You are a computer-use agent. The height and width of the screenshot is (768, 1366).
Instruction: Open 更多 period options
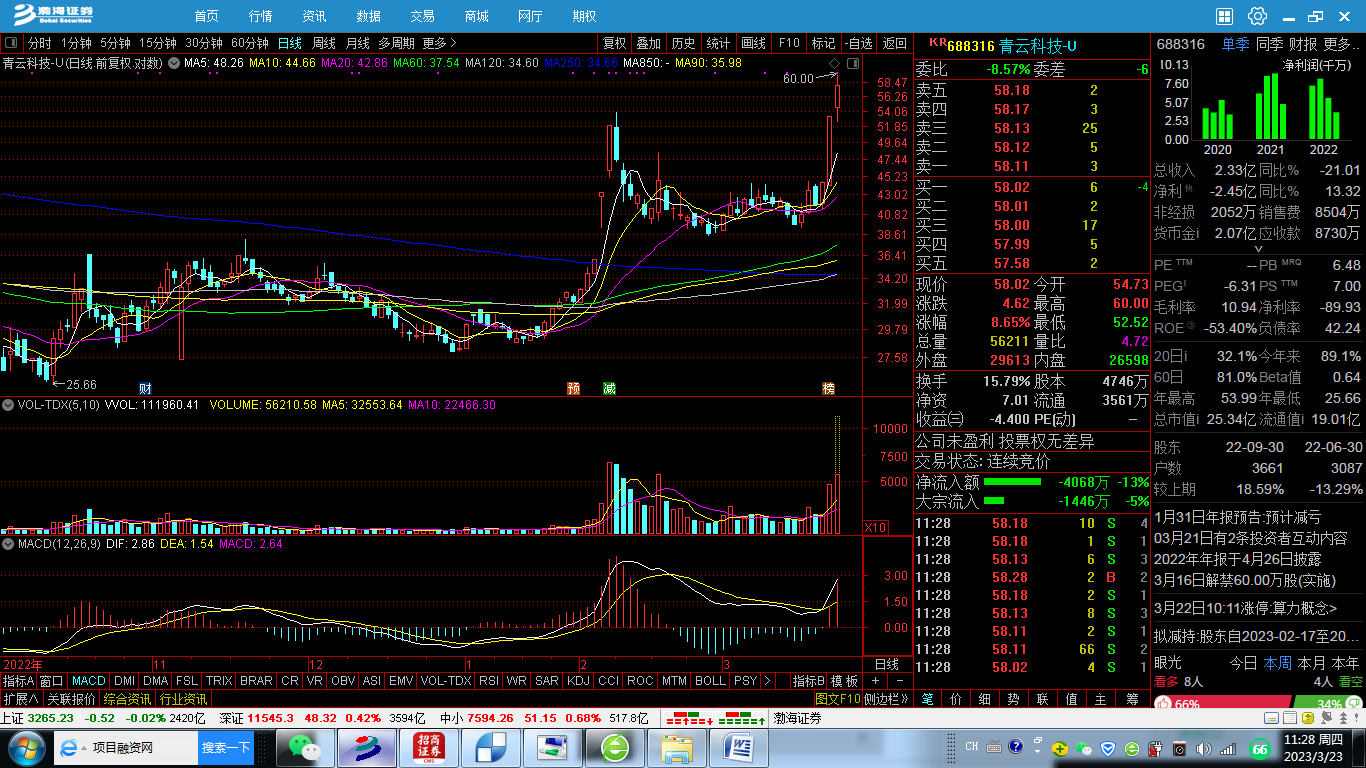[x=439, y=43]
